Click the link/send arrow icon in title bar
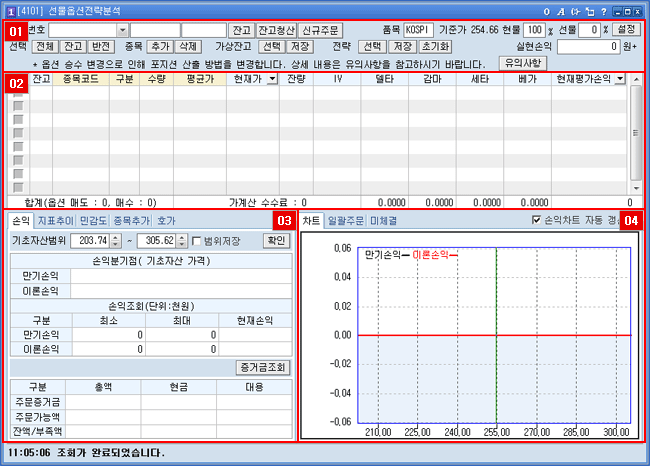 tap(575, 10)
